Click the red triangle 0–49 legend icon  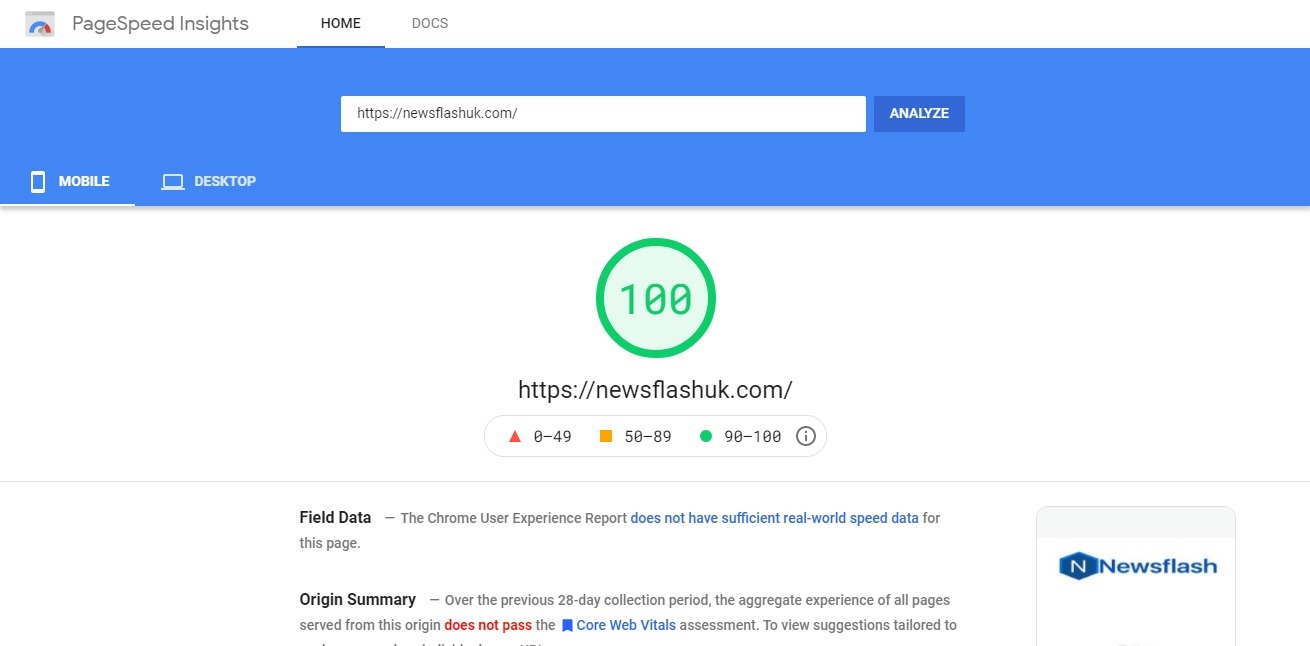point(515,436)
